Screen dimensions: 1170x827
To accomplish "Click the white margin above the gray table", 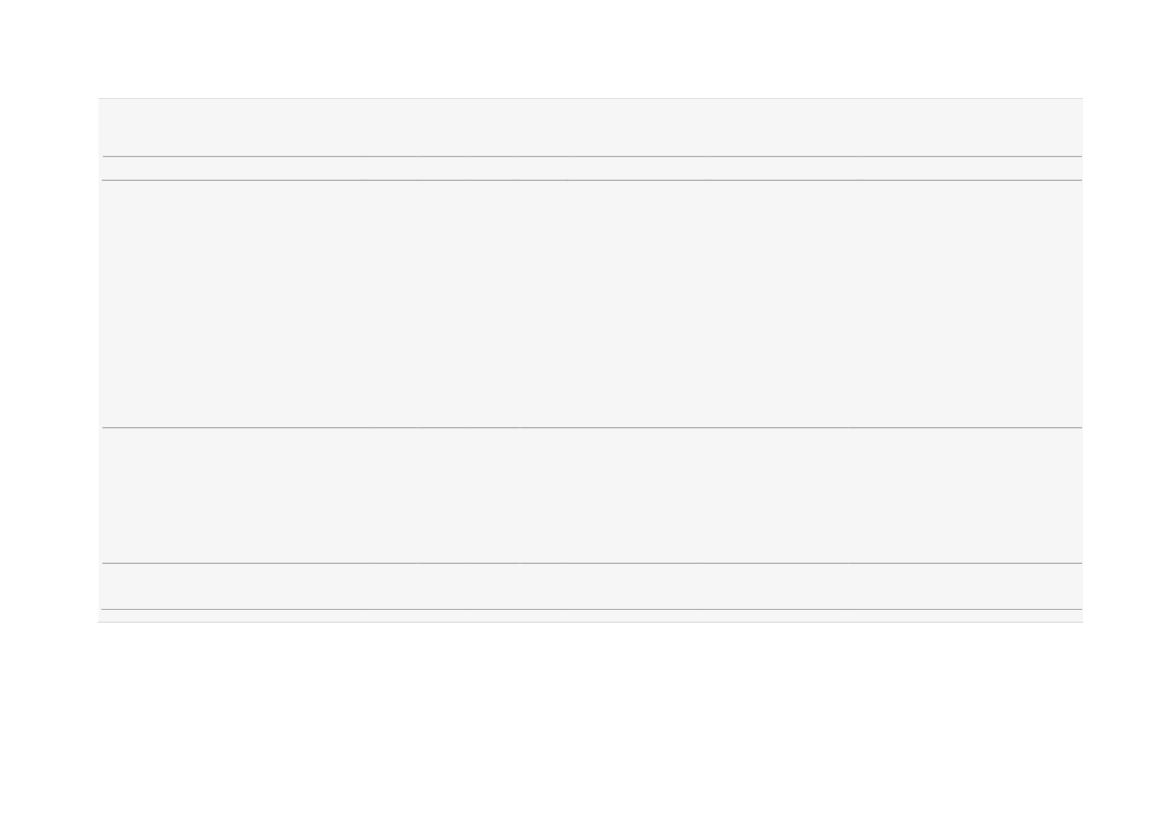I will point(585,49).
